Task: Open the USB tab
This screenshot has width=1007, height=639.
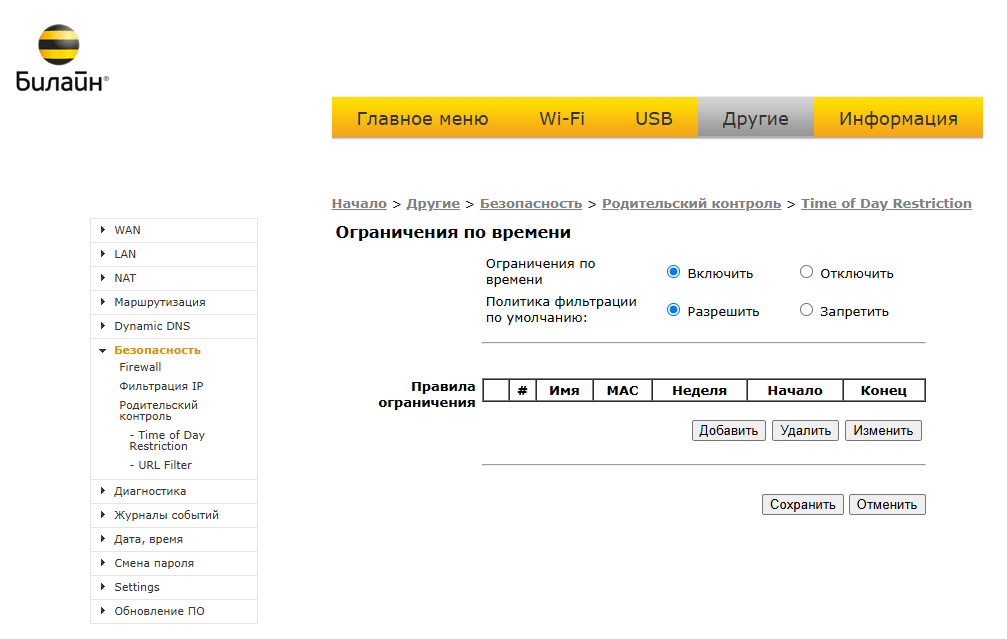Action: pos(654,119)
